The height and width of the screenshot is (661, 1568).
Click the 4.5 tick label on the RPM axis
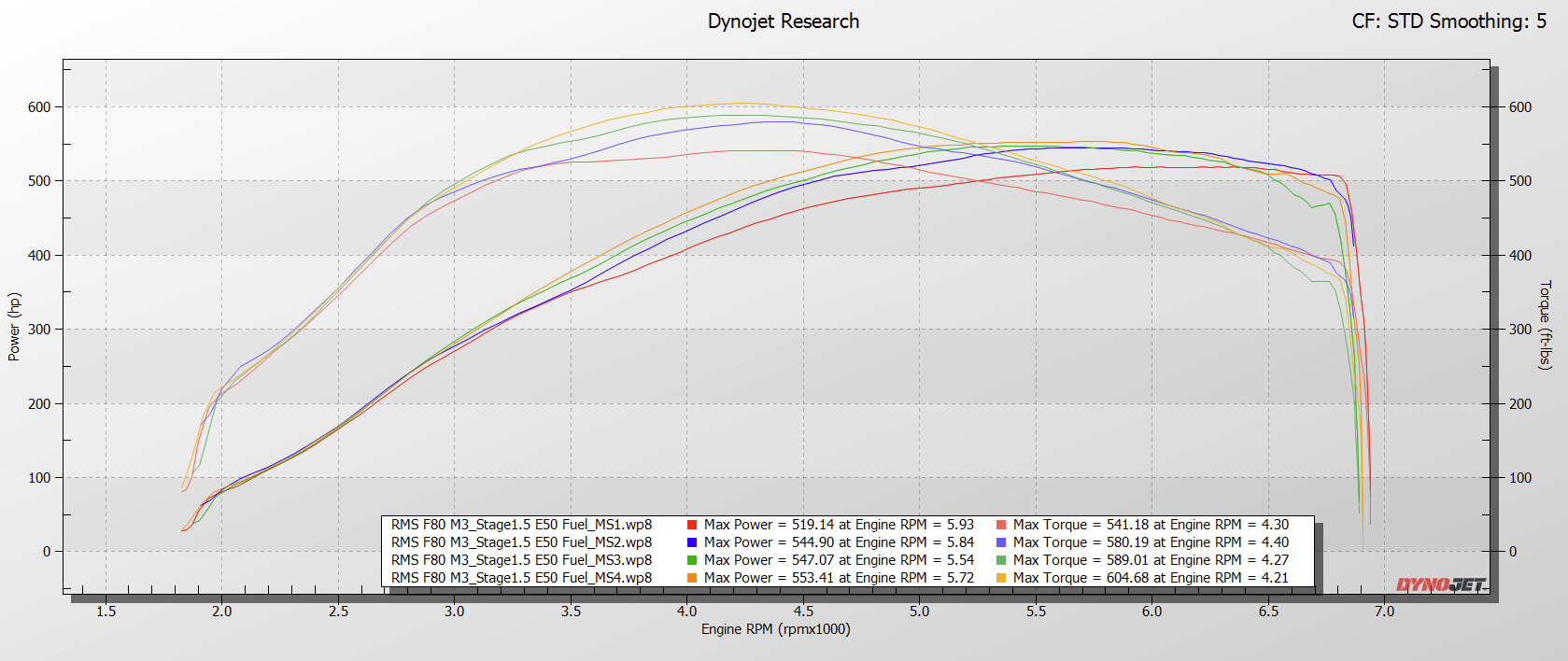803,612
